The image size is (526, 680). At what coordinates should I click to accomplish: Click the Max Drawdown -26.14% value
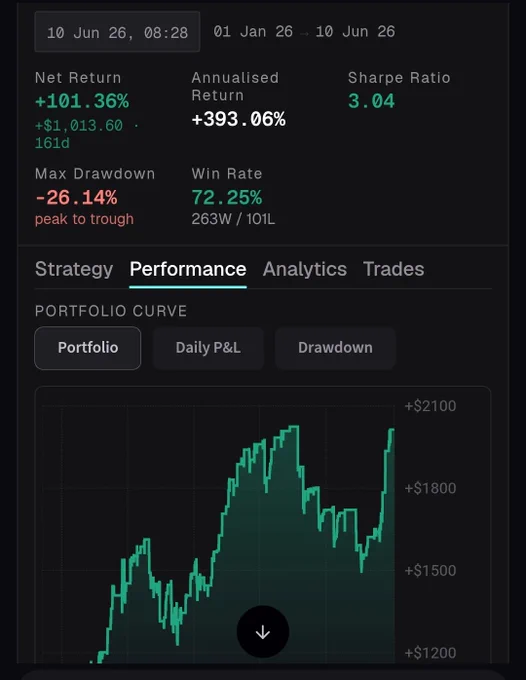coord(76,197)
